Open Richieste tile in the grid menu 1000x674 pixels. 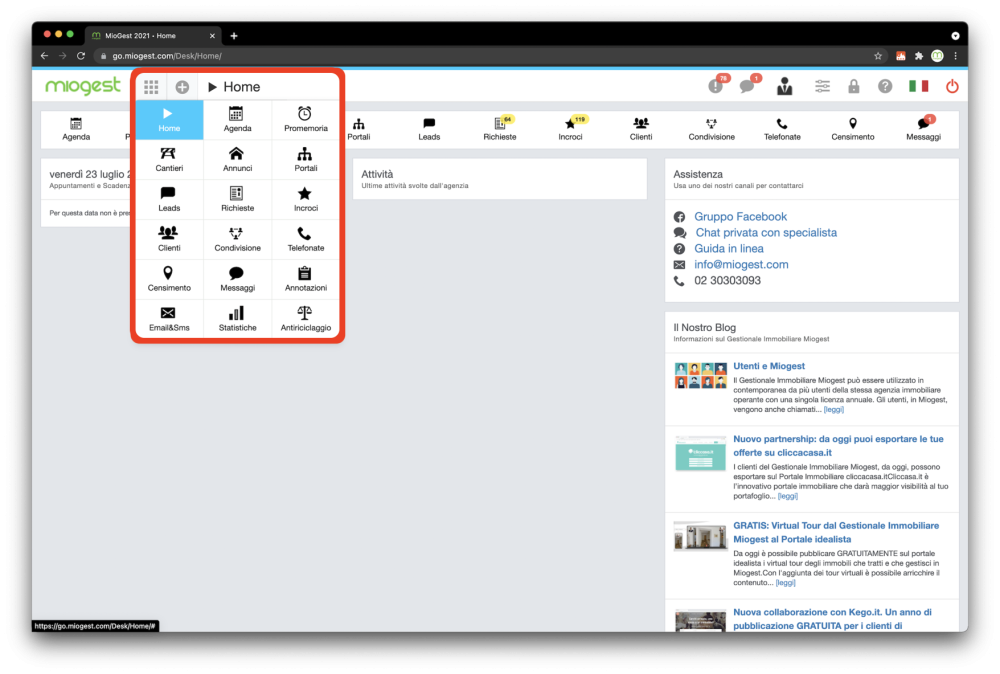[x=237, y=200]
